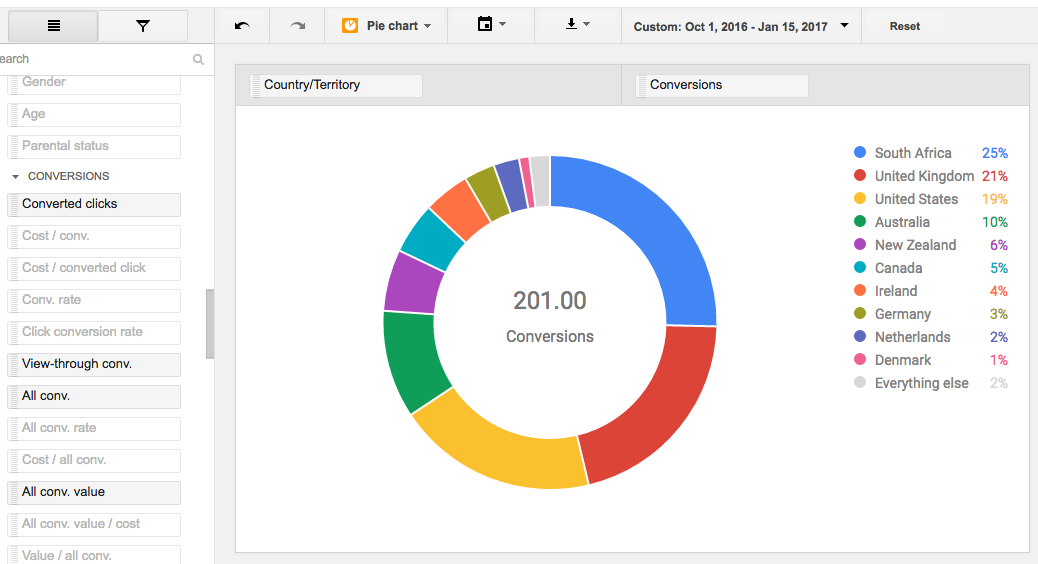Select the list view hamburger tab
The width and height of the screenshot is (1038, 564).
54,26
